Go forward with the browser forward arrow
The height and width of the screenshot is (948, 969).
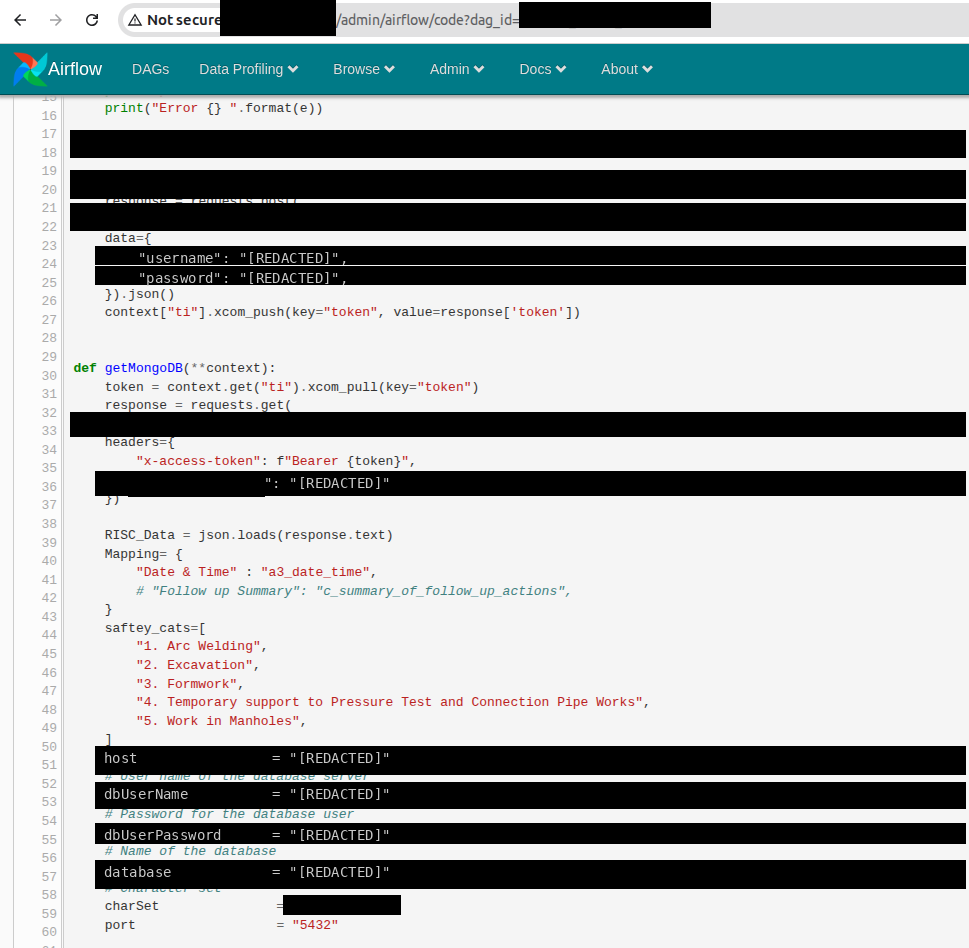pyautogui.click(x=56, y=20)
